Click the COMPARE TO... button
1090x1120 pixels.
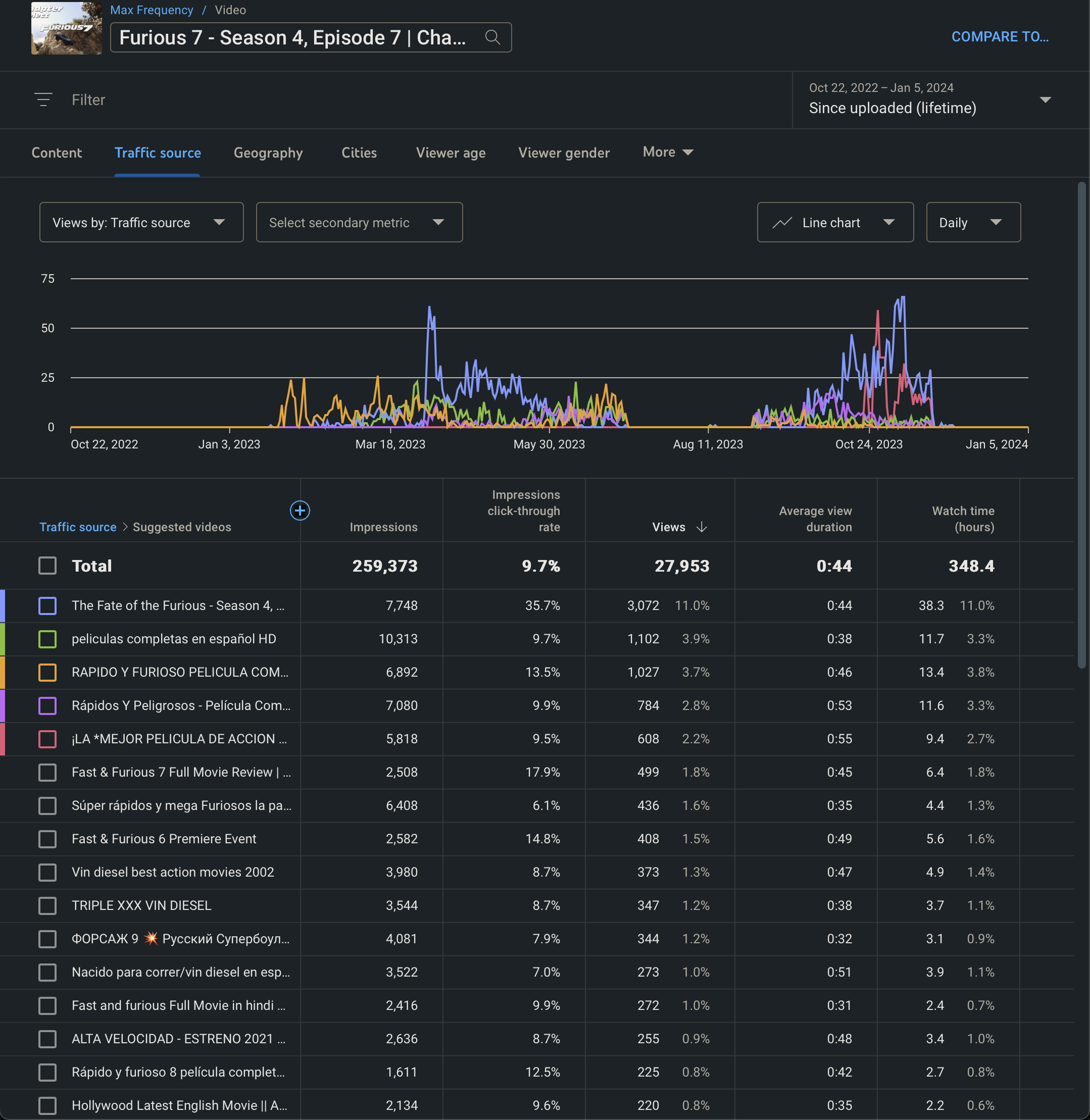pyautogui.click(x=1000, y=37)
